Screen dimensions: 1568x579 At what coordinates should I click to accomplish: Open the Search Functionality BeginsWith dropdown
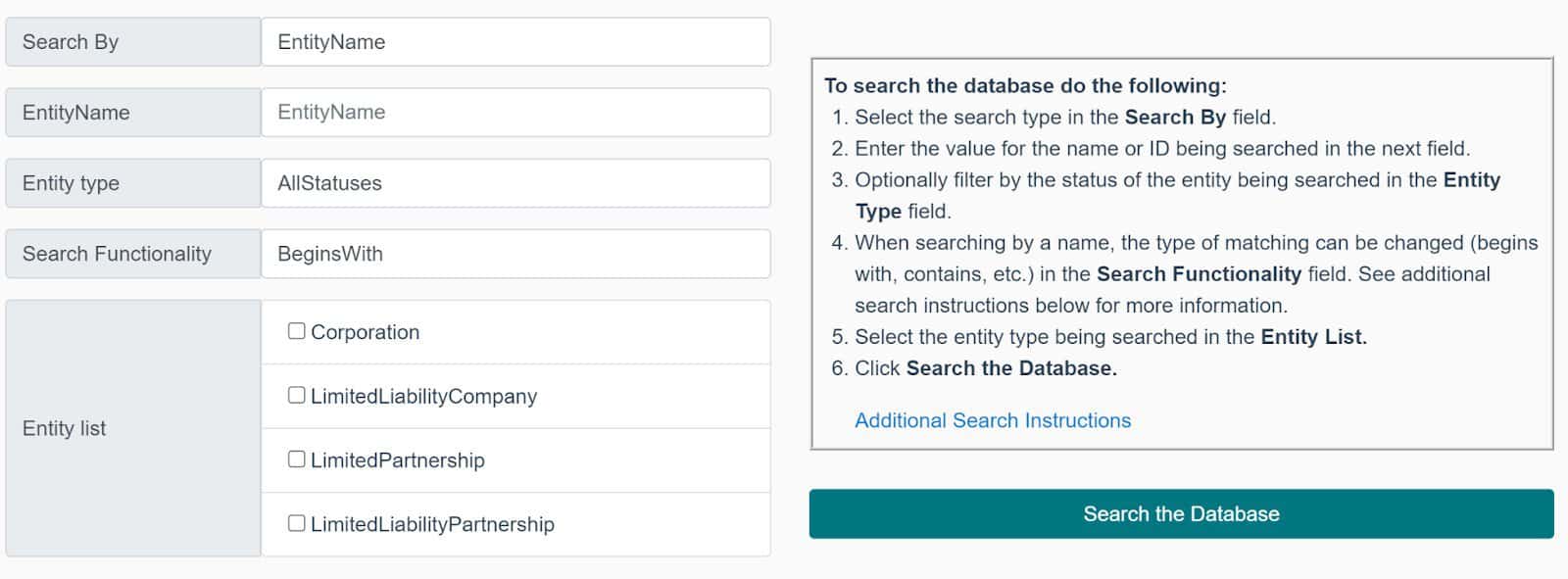(x=515, y=254)
